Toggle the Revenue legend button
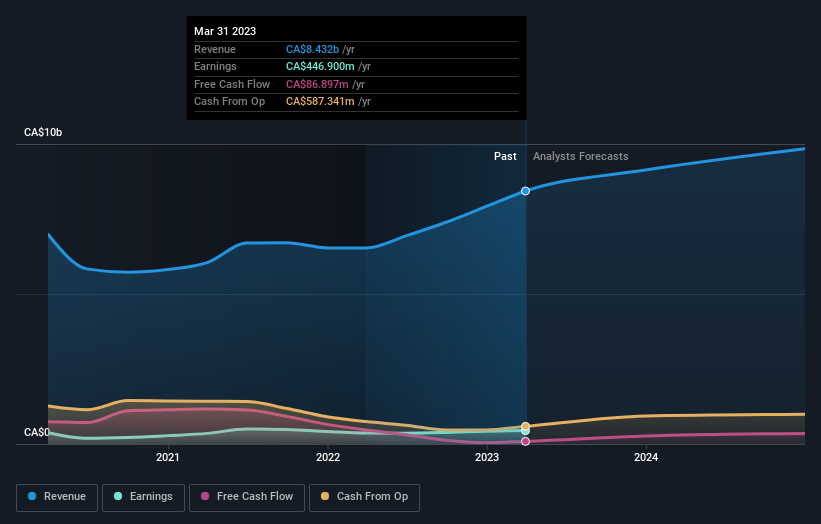The image size is (821, 524). tap(57, 497)
